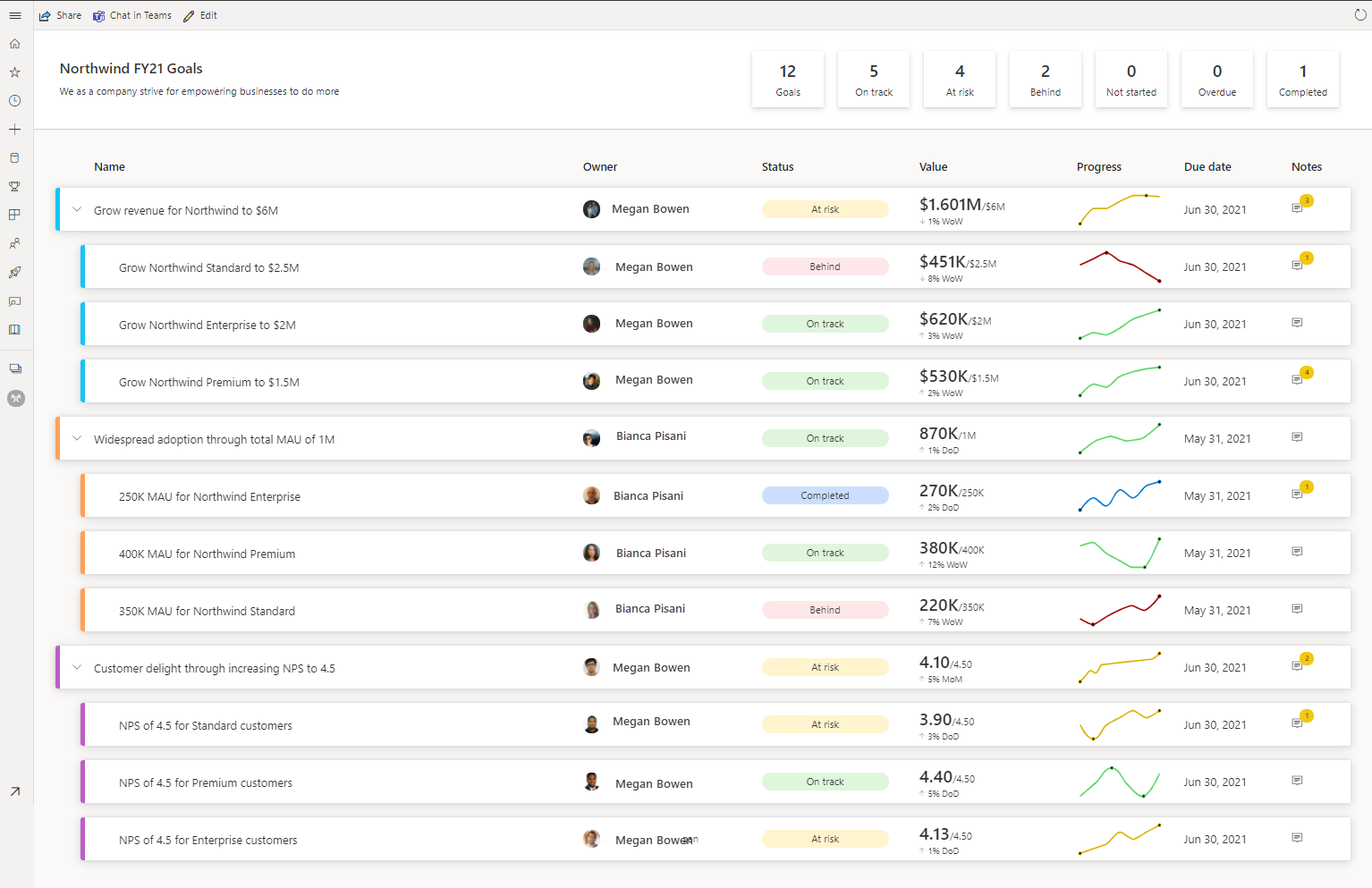Screen dimensions: 1372x888
Task: Refresh the scorecard using the top-right icon
Action: click(1360, 15)
